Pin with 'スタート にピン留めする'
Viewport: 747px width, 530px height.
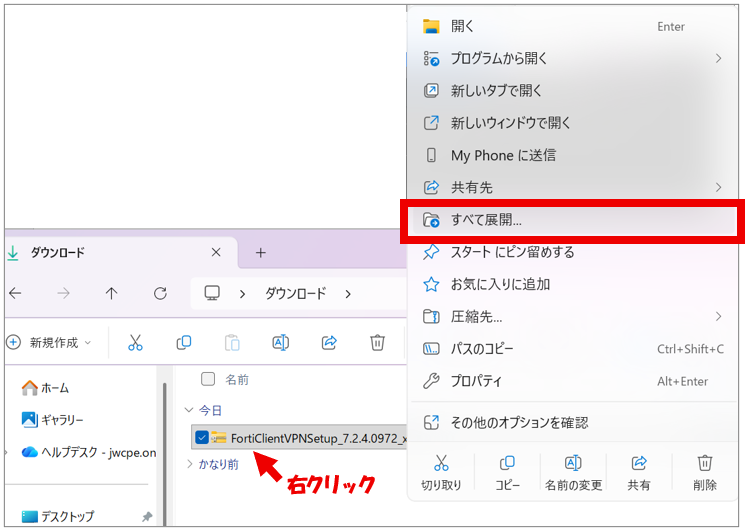tap(573, 252)
